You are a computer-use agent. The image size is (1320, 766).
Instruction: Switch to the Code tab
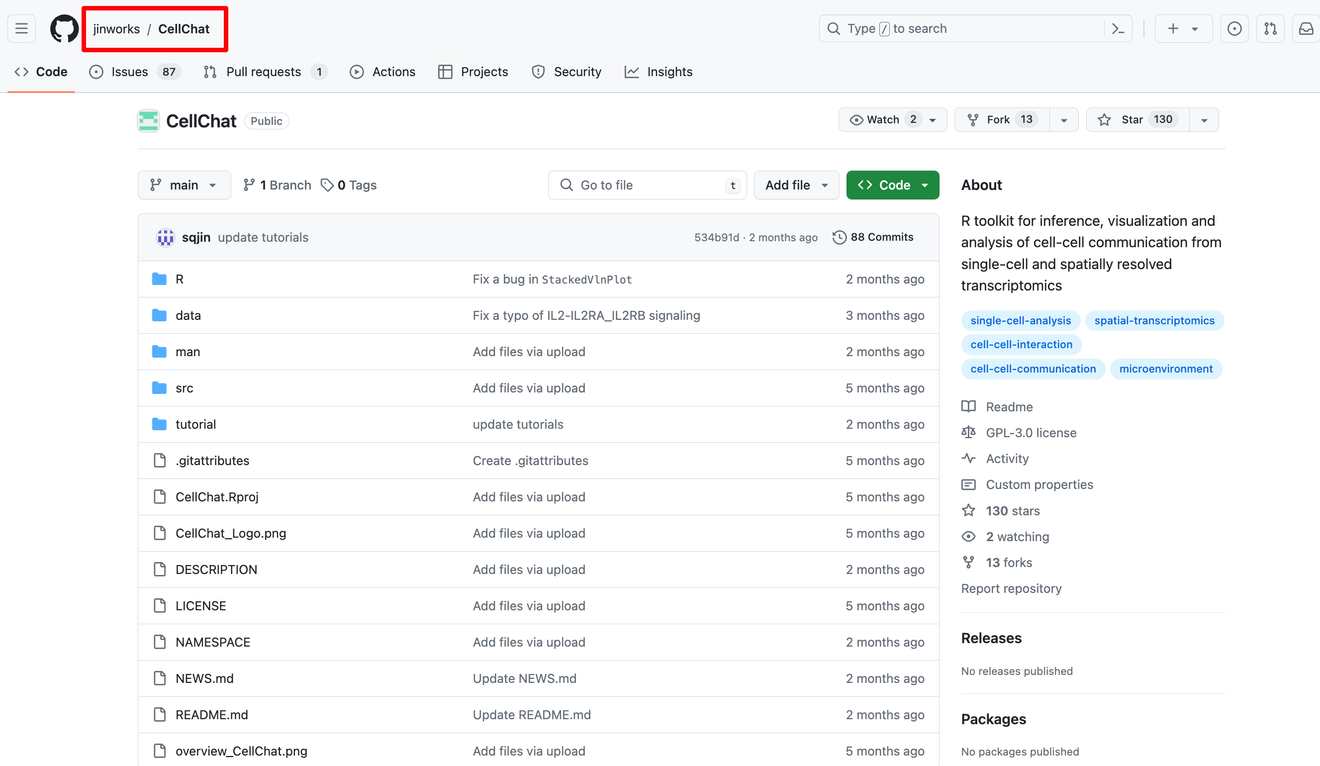point(41,72)
